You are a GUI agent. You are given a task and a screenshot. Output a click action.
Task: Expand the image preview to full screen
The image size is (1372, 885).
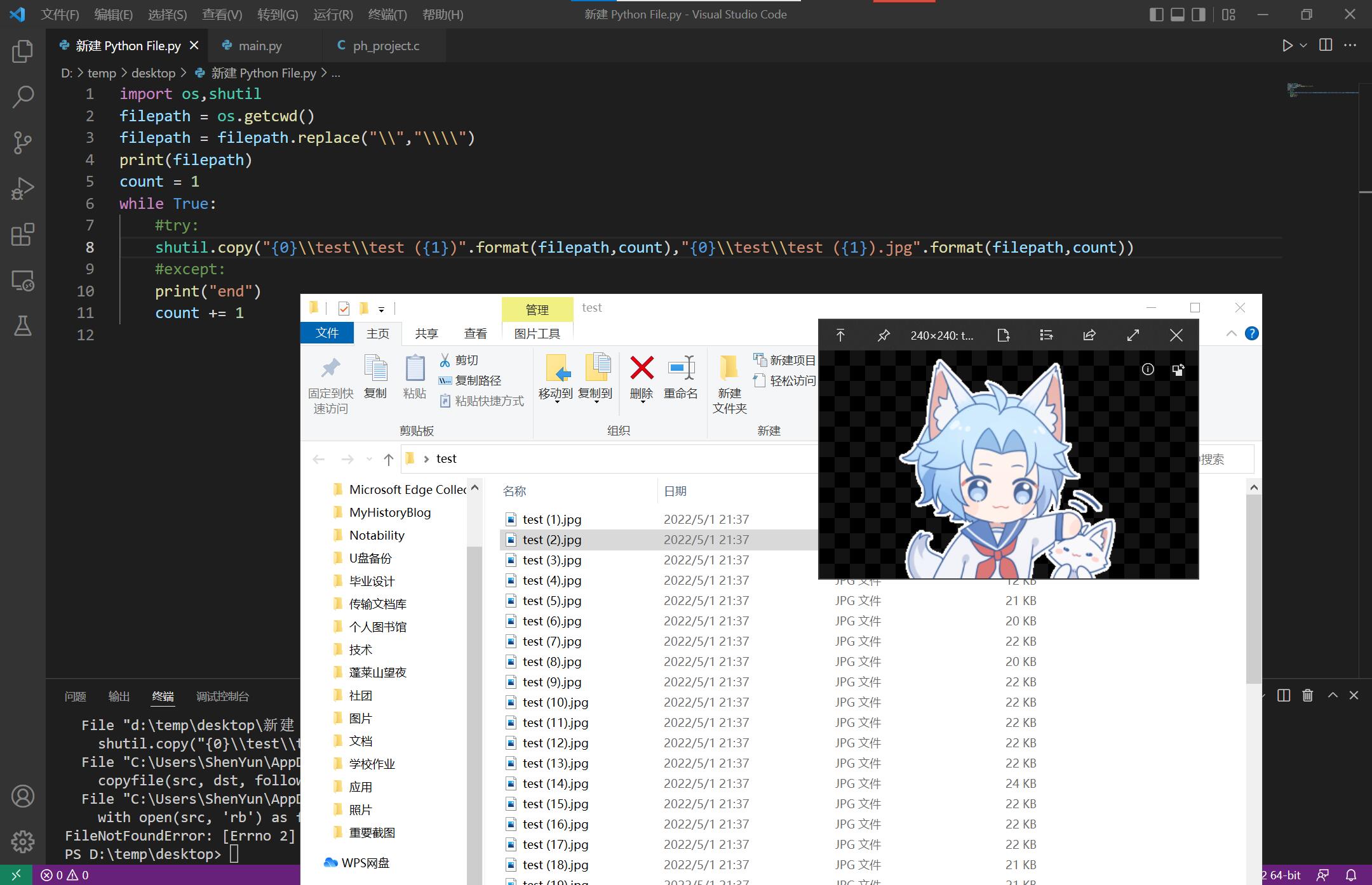pyautogui.click(x=1133, y=335)
